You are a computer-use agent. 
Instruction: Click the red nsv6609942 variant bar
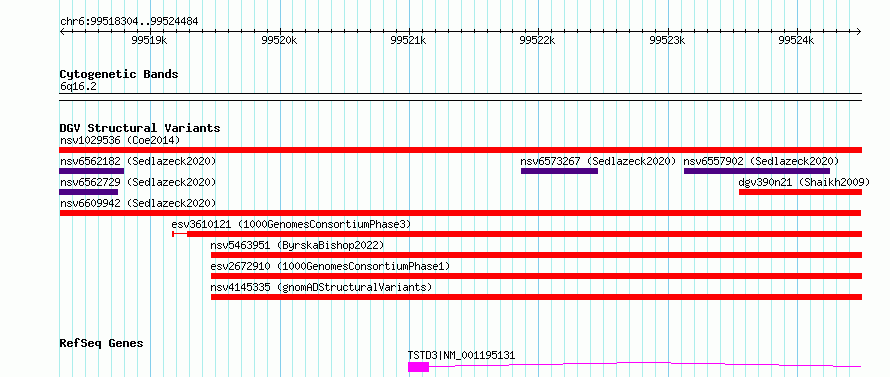click(460, 213)
